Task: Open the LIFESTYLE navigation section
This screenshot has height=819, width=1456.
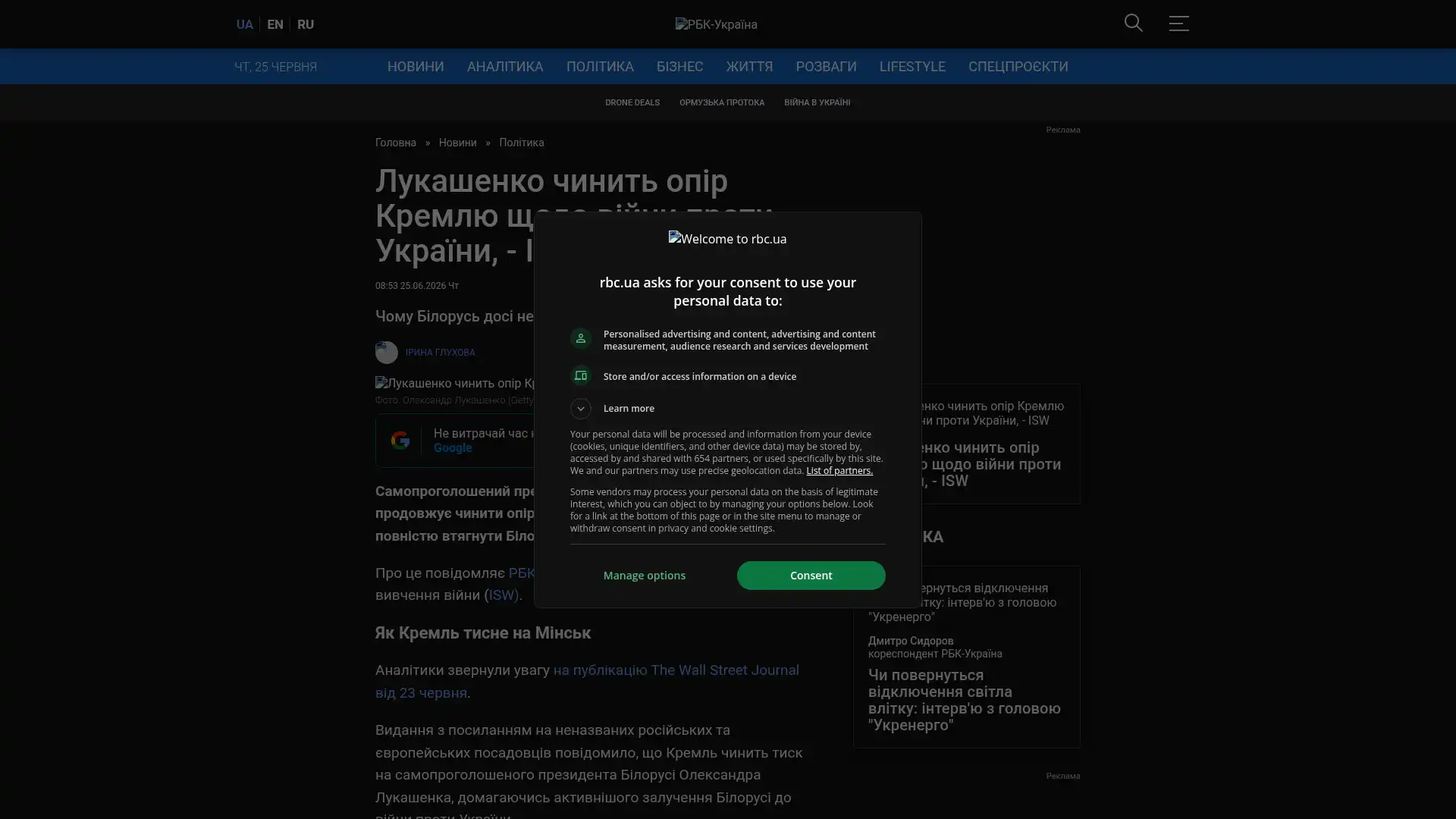Action: [912, 67]
